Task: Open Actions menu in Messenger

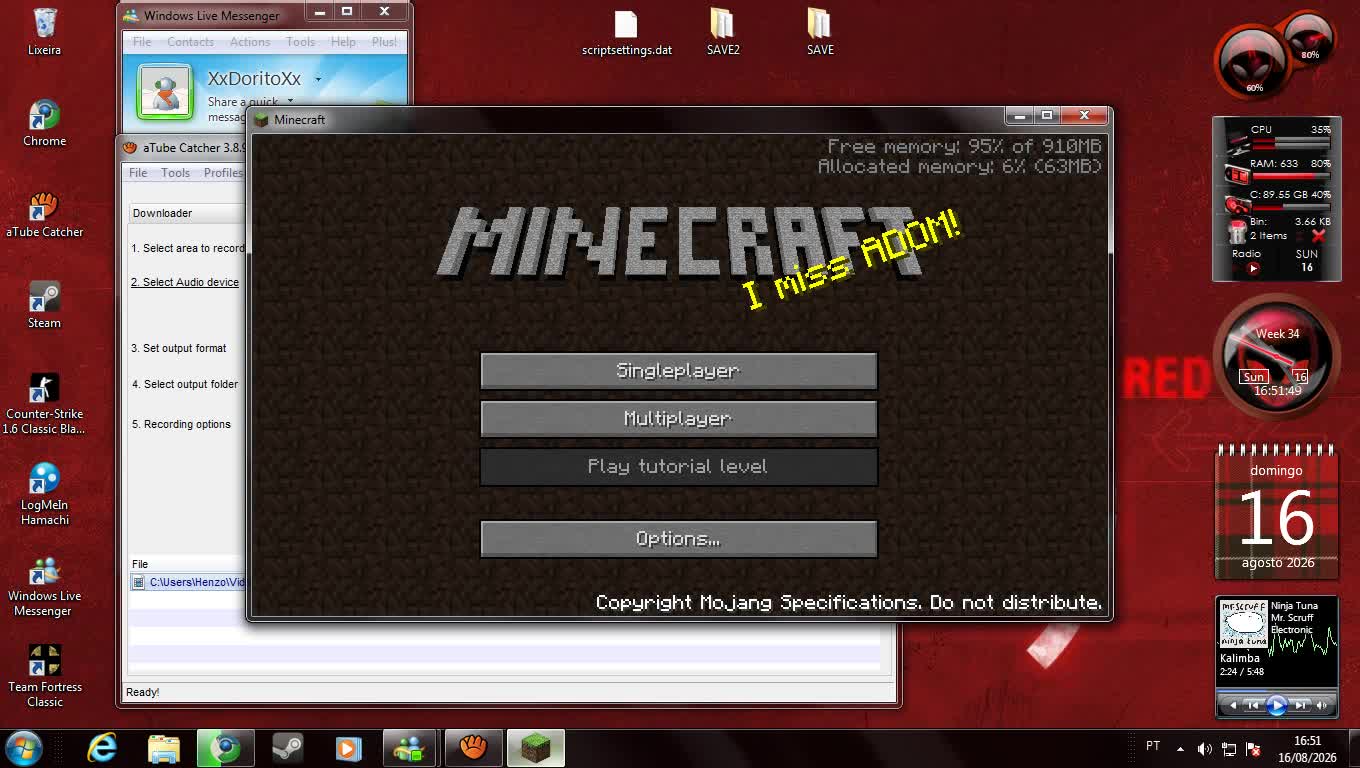Action: coord(250,42)
